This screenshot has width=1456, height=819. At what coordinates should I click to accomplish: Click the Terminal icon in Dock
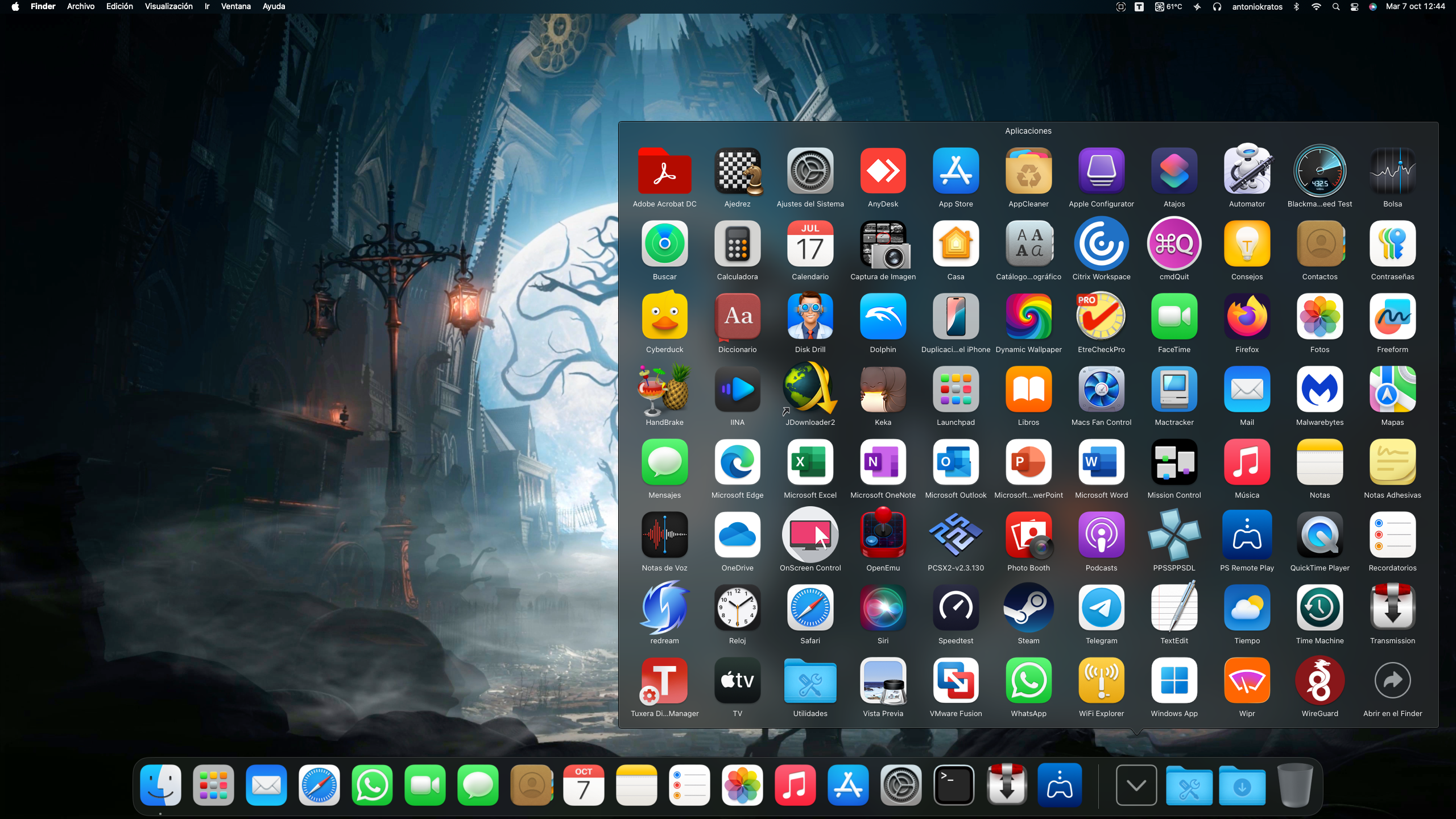(954, 785)
